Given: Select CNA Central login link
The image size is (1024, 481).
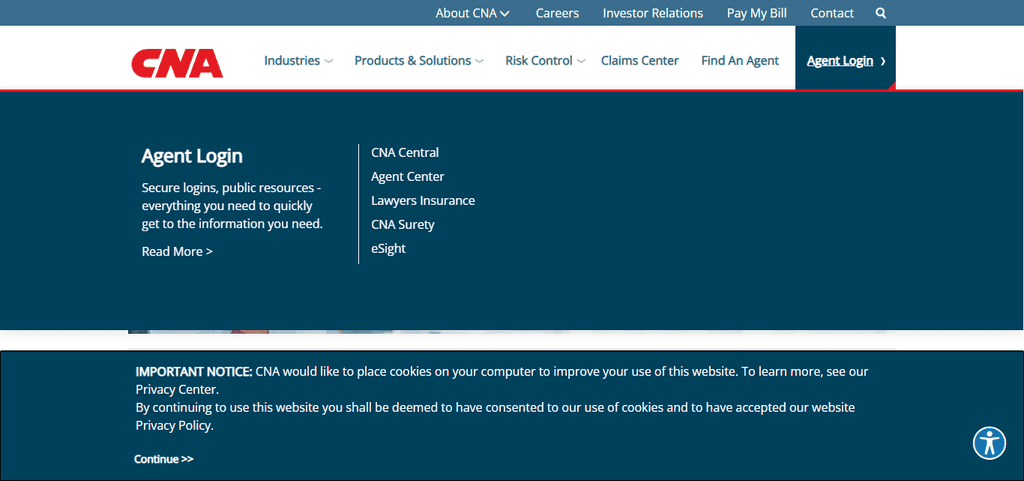Looking at the screenshot, I should (x=405, y=152).
